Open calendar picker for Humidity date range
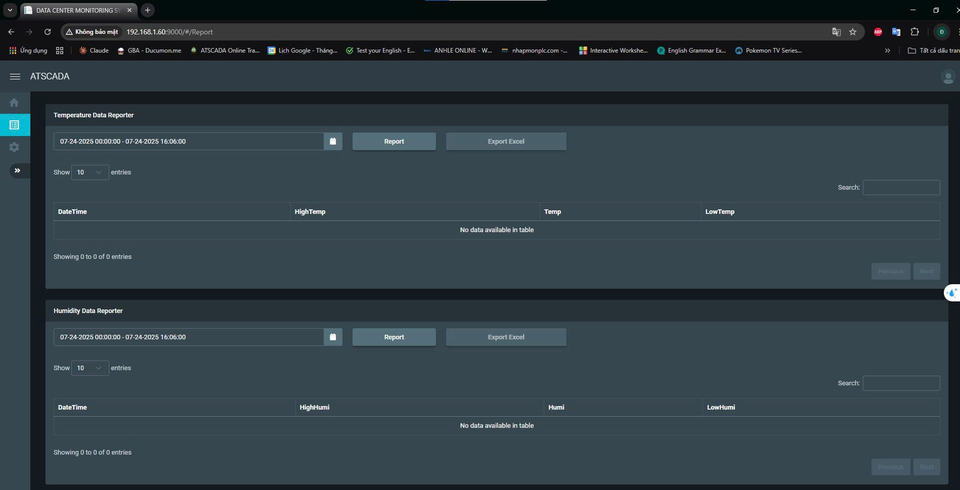Screen dimensions: 960x490 (333, 337)
